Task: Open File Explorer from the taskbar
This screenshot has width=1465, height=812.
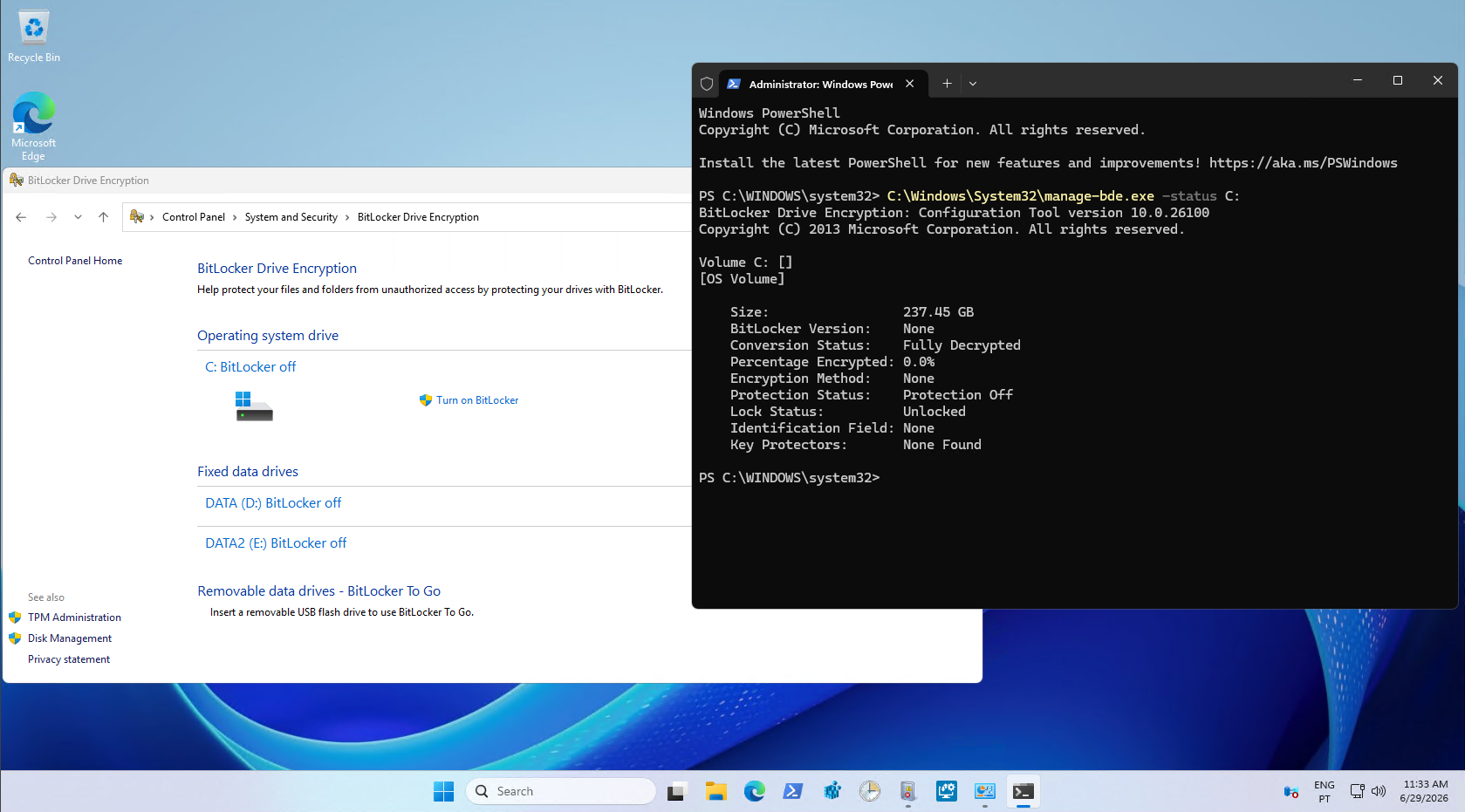Action: point(716,791)
